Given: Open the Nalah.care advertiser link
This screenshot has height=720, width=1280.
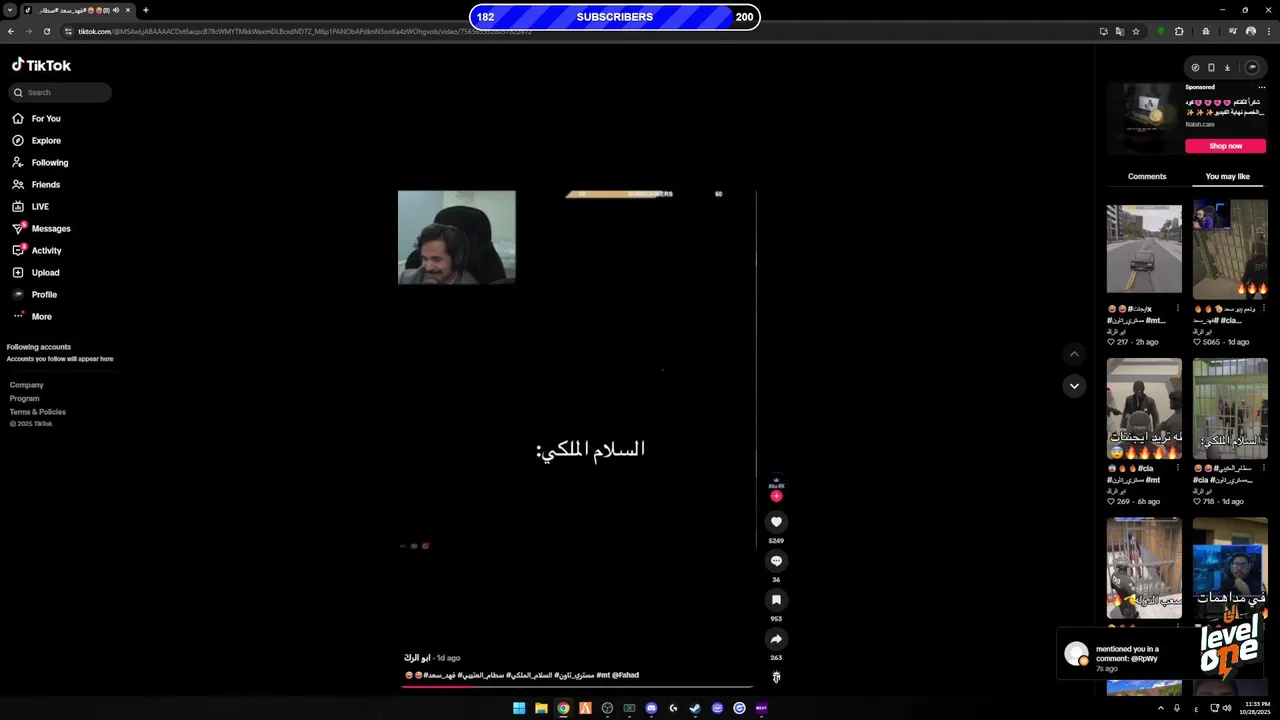Looking at the screenshot, I should coord(1200,125).
